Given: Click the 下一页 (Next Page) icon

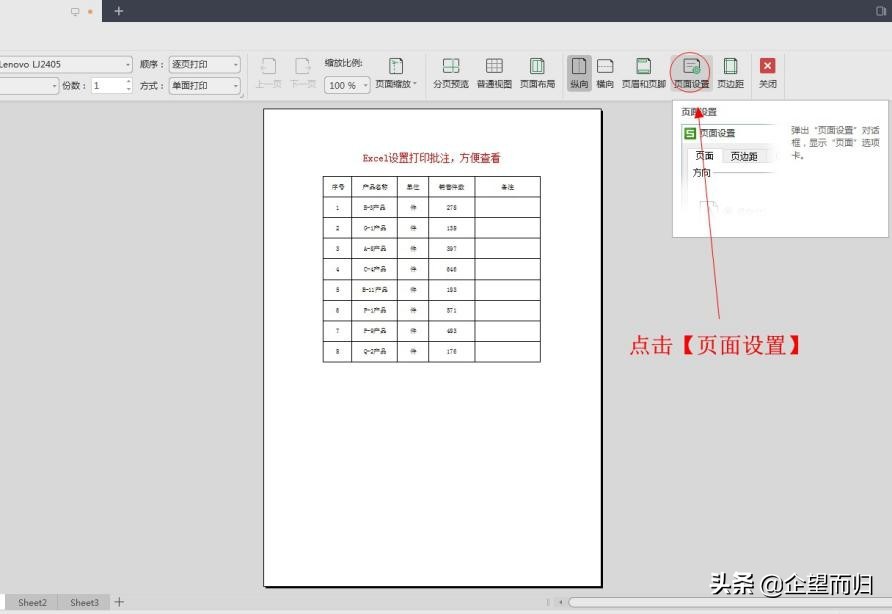Looking at the screenshot, I should [302, 72].
